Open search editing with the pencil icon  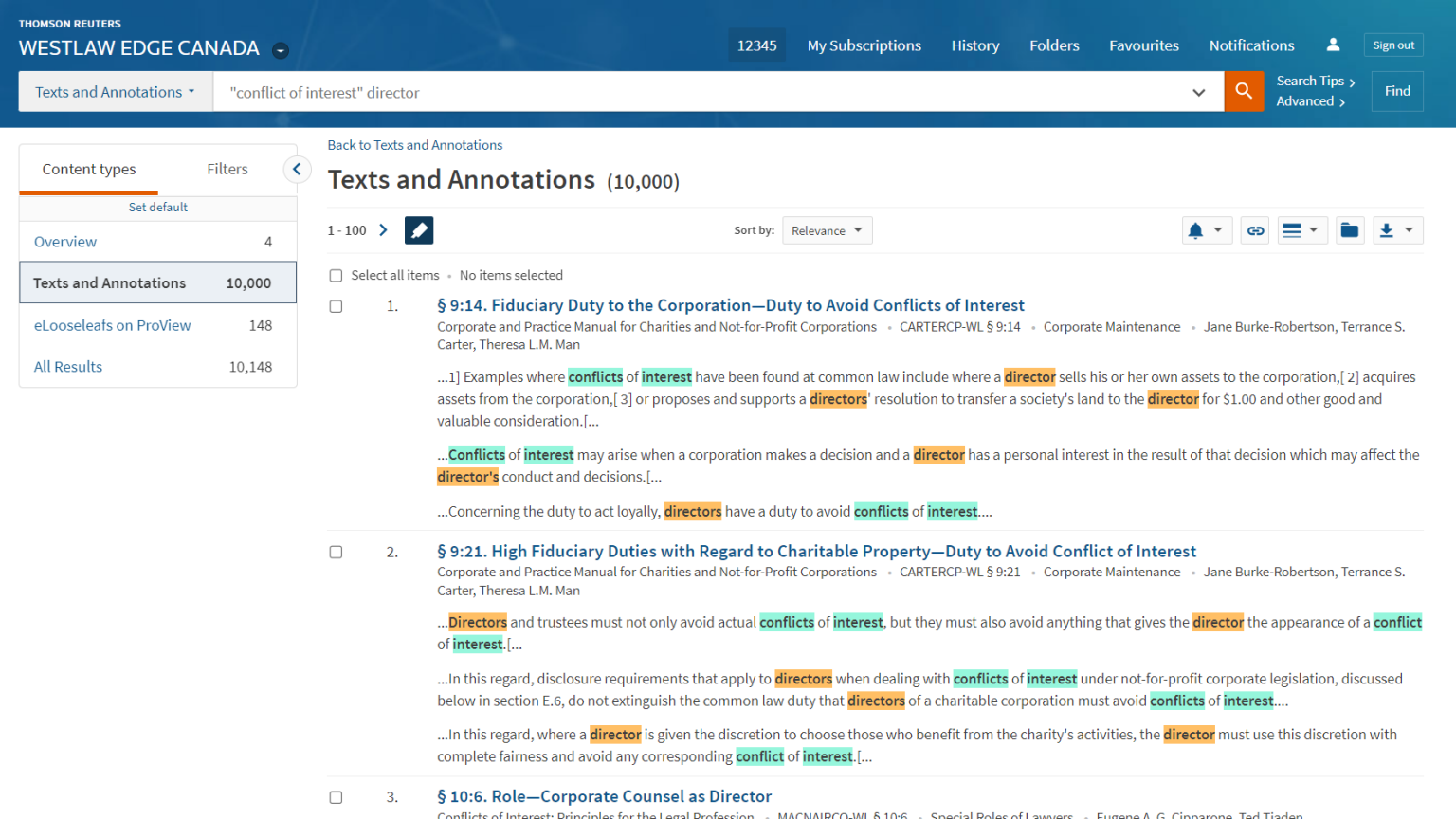click(418, 229)
